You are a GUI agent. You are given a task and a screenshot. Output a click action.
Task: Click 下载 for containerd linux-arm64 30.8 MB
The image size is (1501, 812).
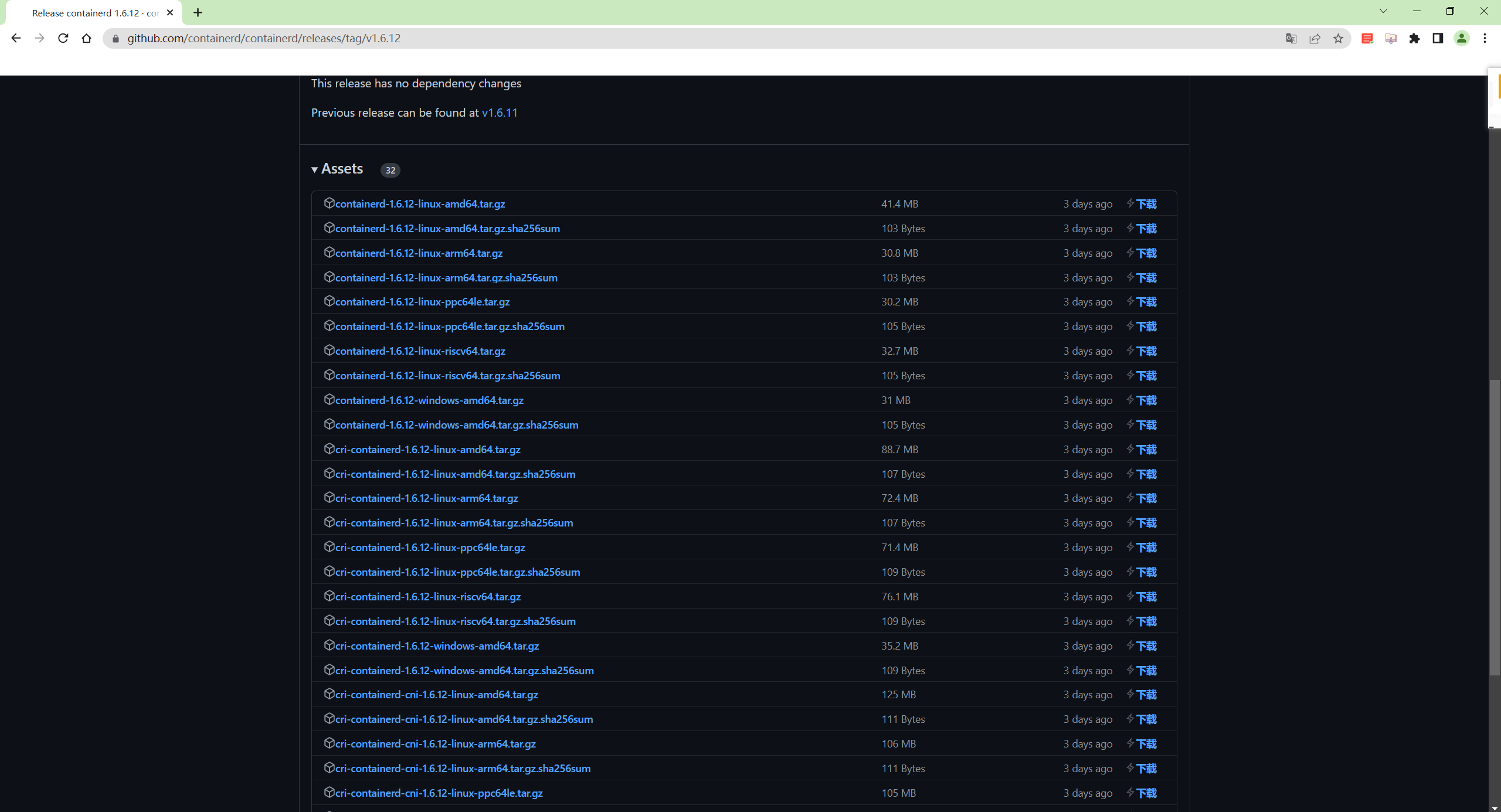(1146, 253)
